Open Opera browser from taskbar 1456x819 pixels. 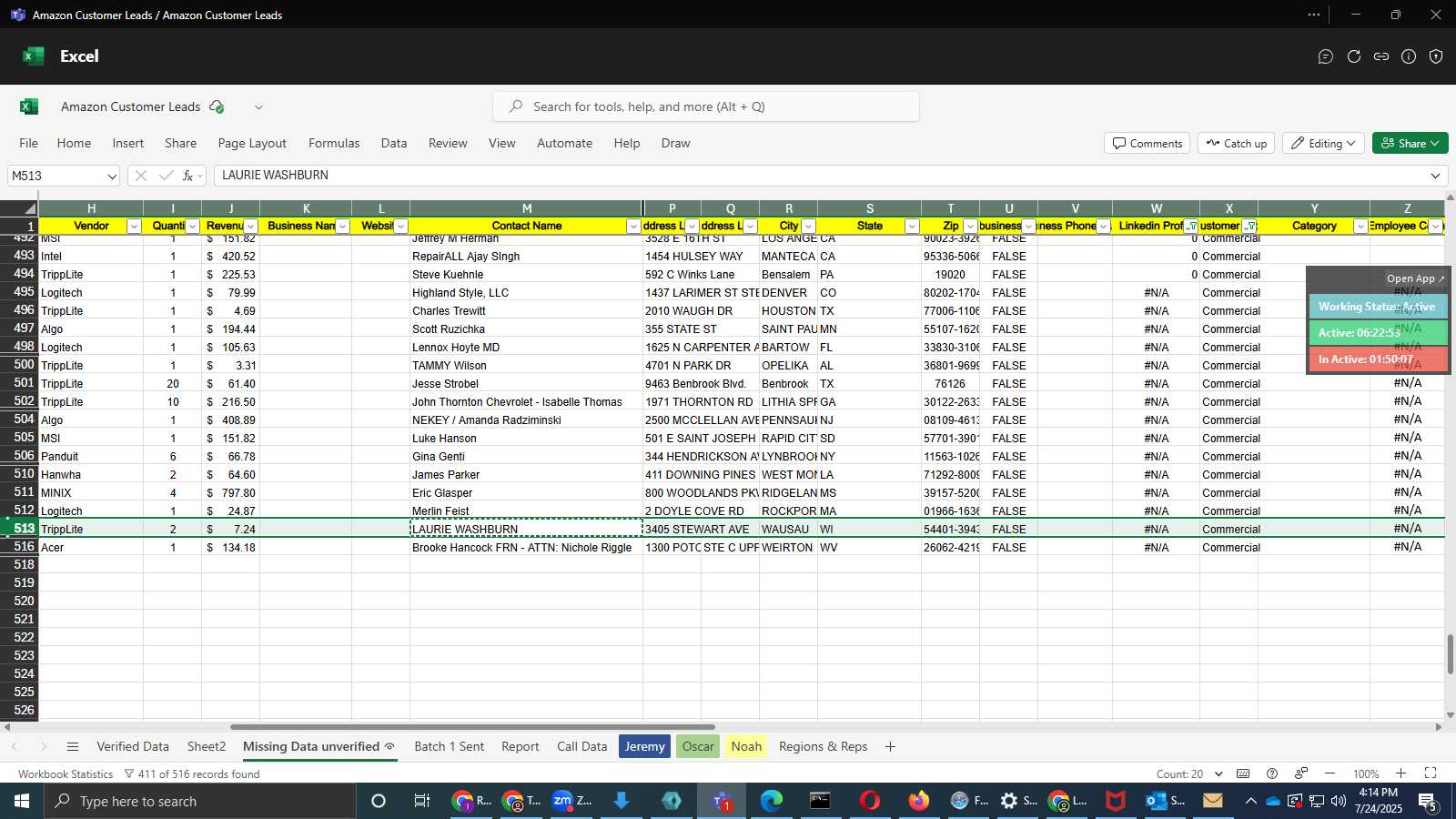tap(870, 801)
